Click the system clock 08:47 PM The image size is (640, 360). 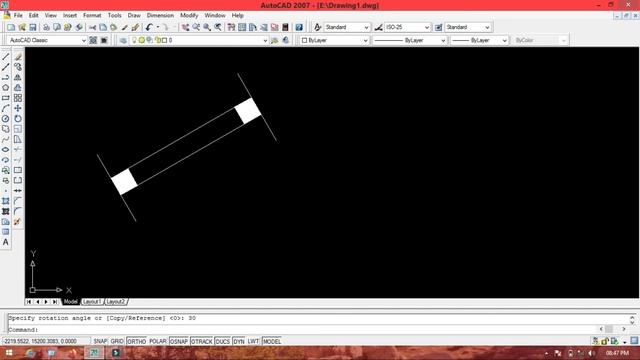(617, 353)
